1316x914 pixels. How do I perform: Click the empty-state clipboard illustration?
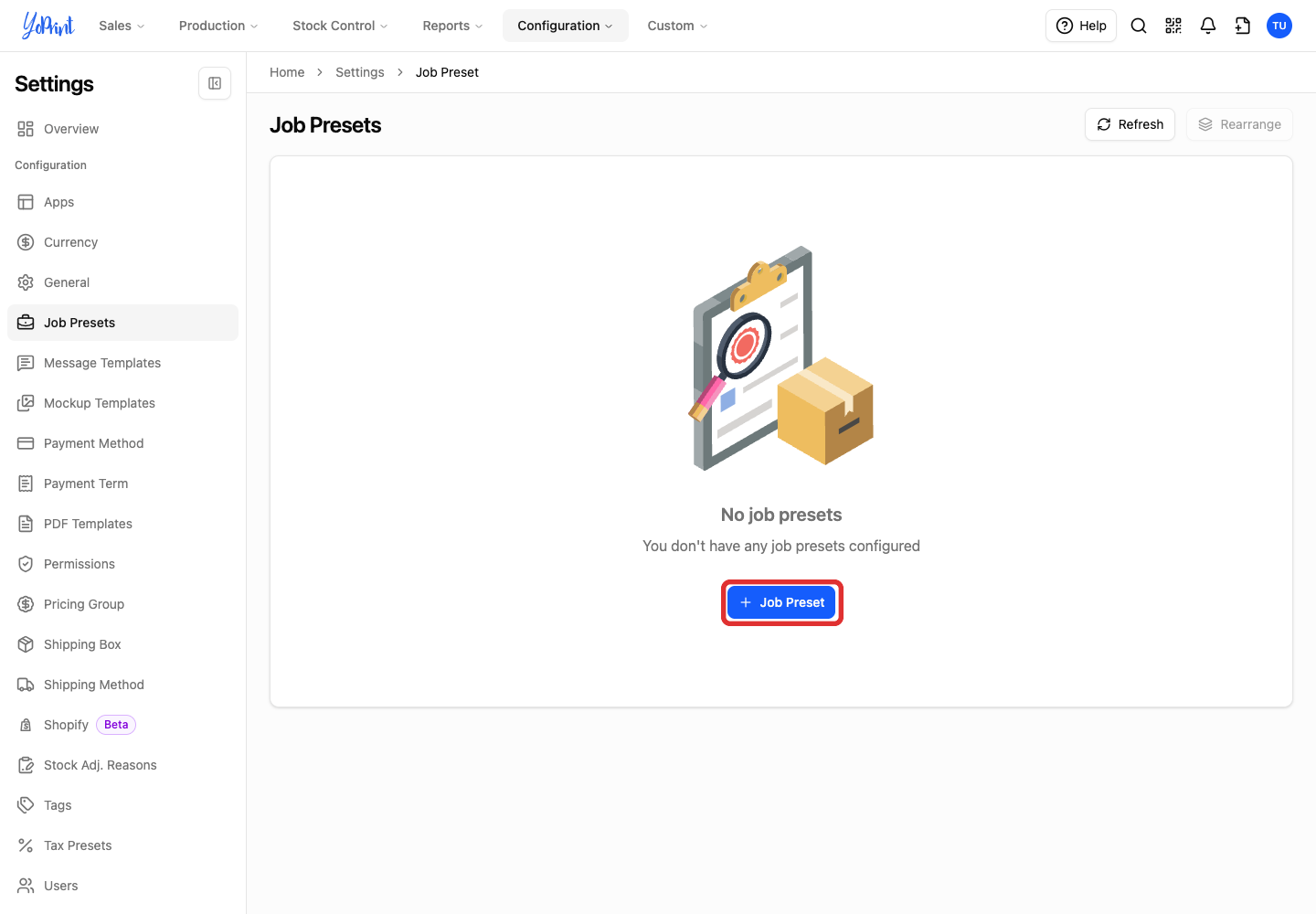pyautogui.click(x=781, y=358)
